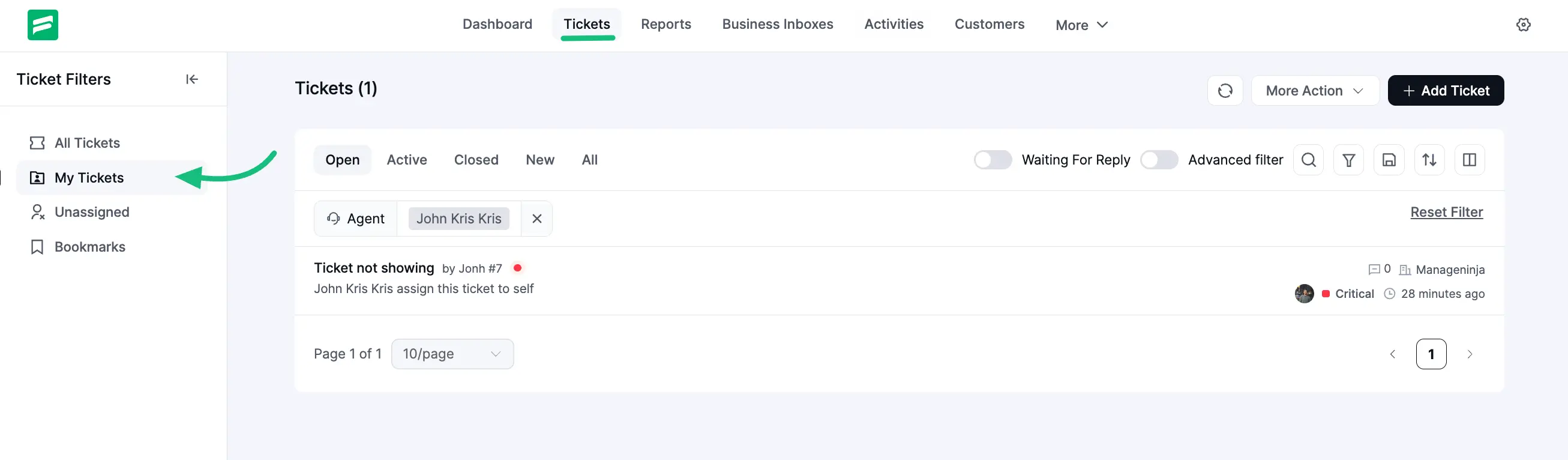Open the 10/page size dropdown

pyautogui.click(x=452, y=354)
